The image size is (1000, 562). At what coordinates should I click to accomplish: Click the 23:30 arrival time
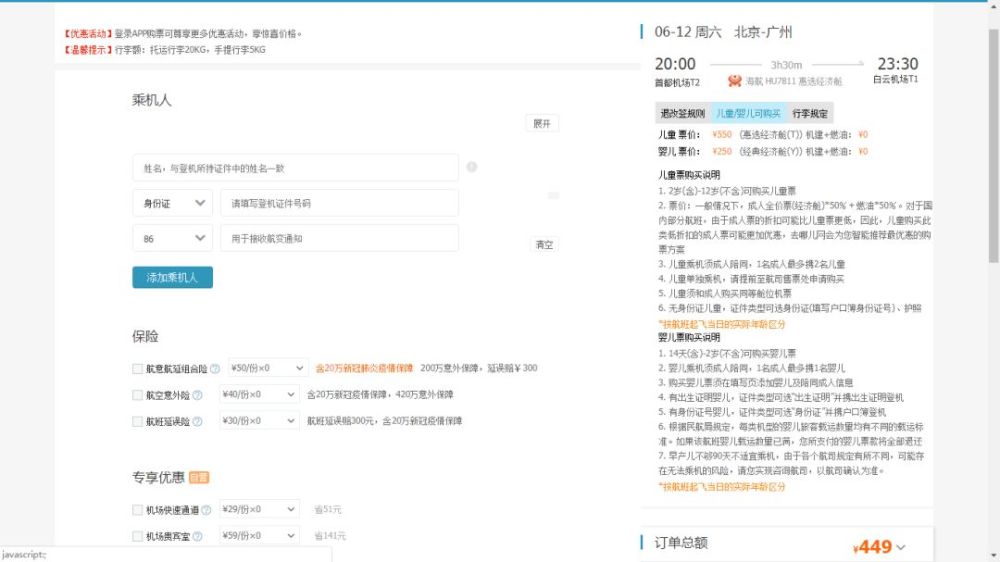(x=898, y=64)
